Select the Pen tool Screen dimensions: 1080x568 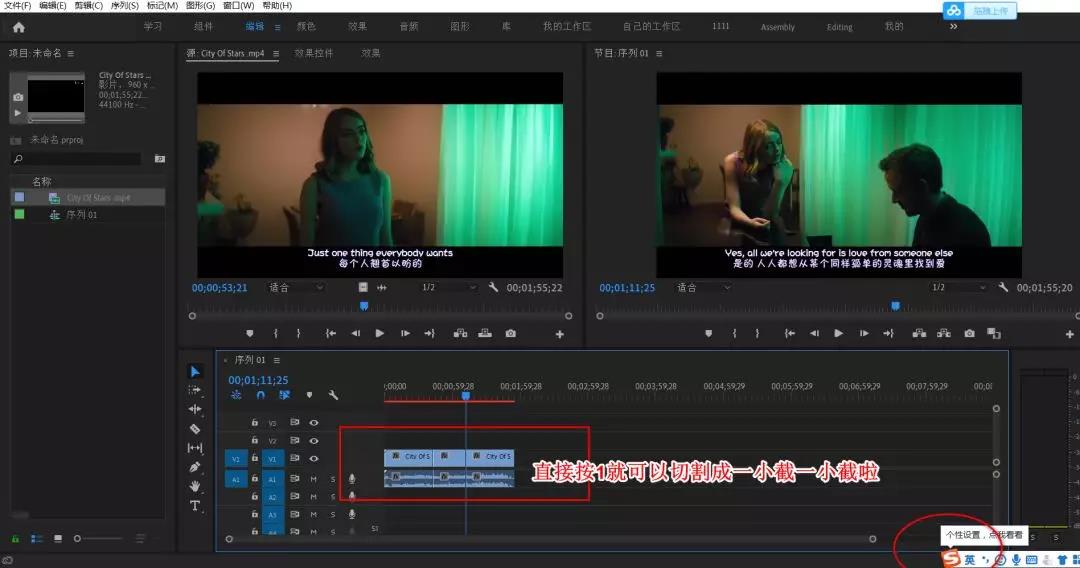(x=195, y=467)
